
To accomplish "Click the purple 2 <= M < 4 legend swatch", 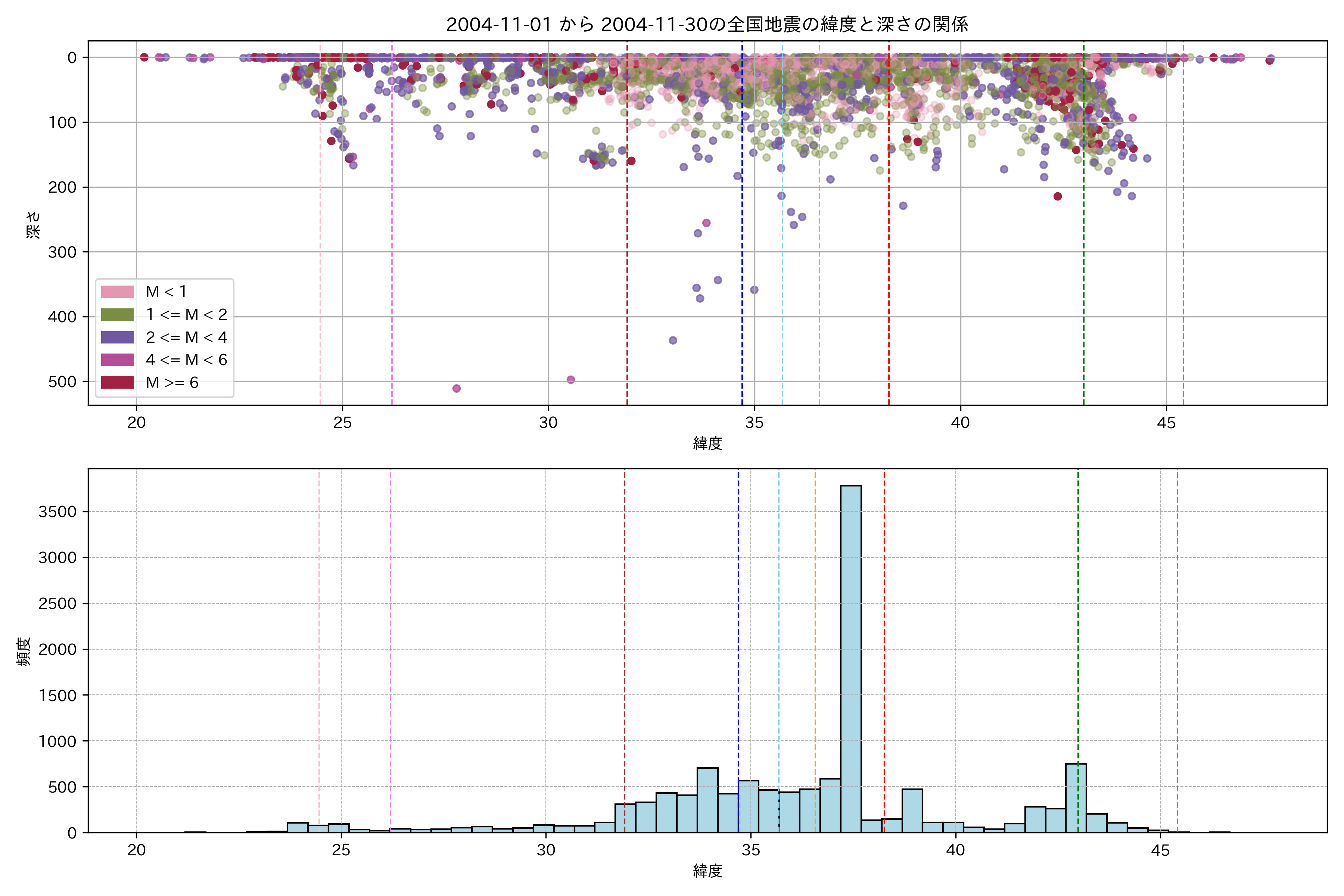I will coord(117,337).
